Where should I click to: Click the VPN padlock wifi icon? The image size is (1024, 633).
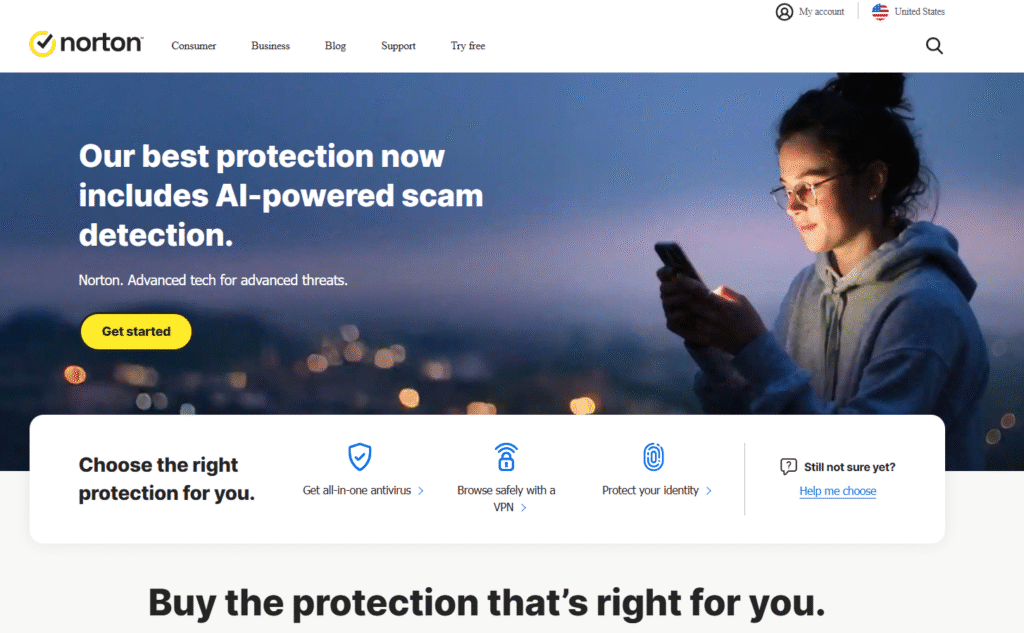coord(506,457)
